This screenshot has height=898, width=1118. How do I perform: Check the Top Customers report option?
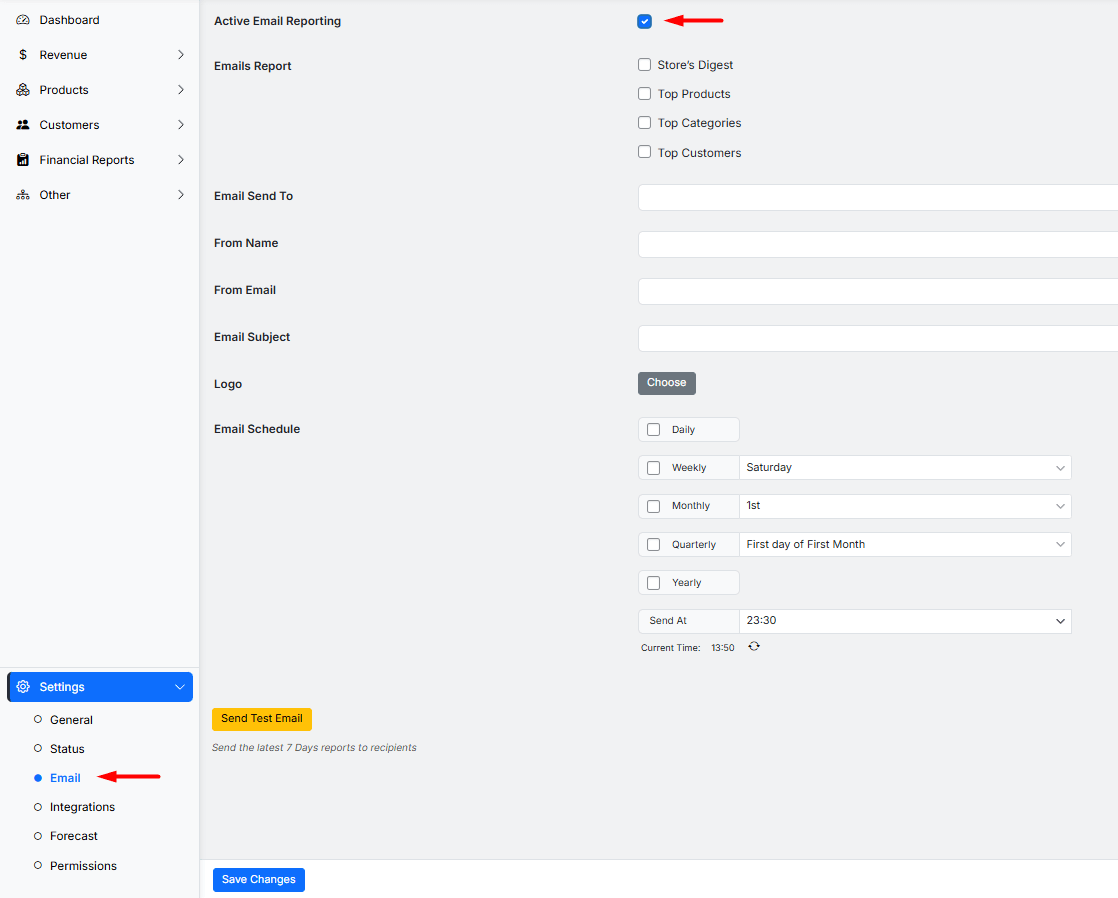[x=645, y=153]
